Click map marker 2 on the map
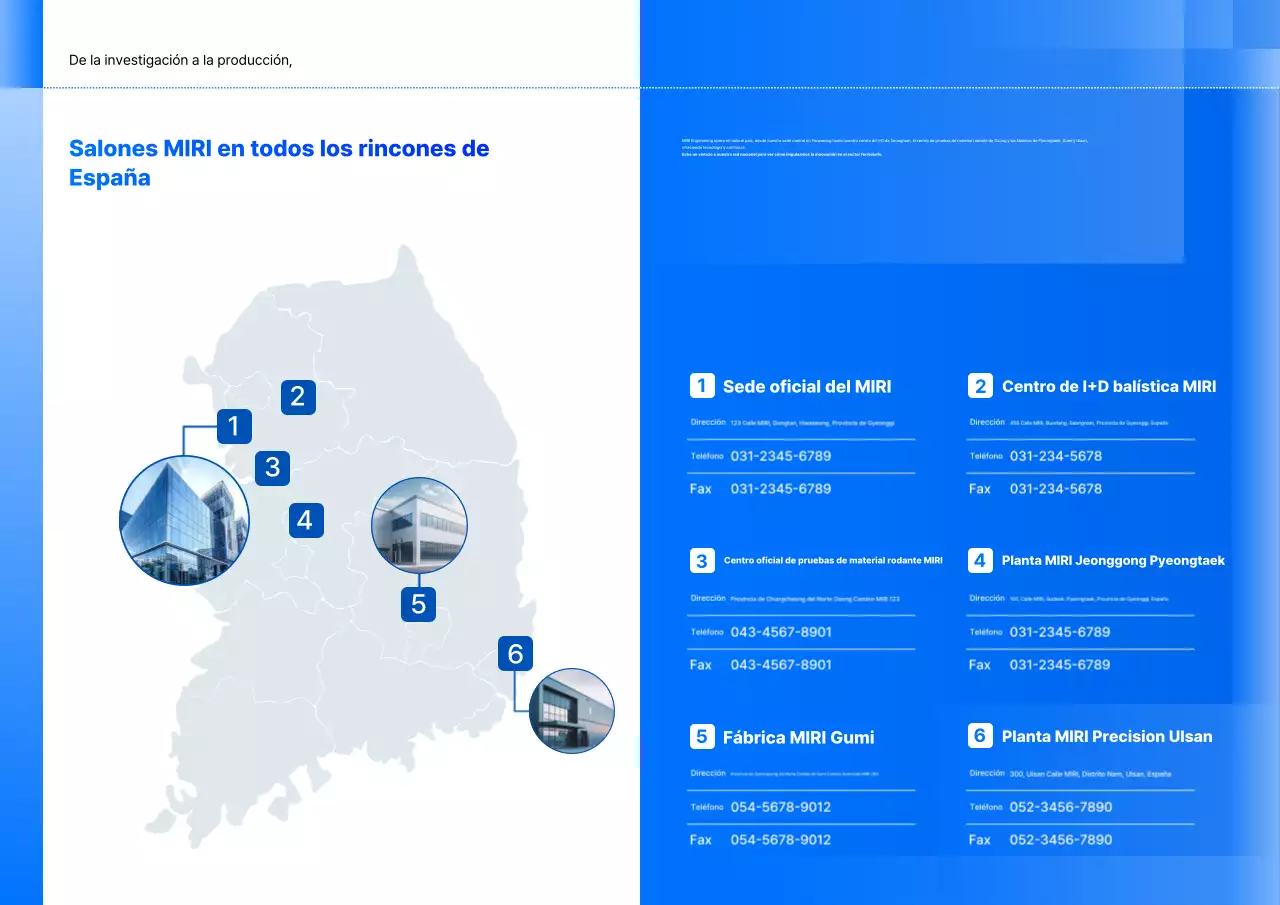 point(298,396)
